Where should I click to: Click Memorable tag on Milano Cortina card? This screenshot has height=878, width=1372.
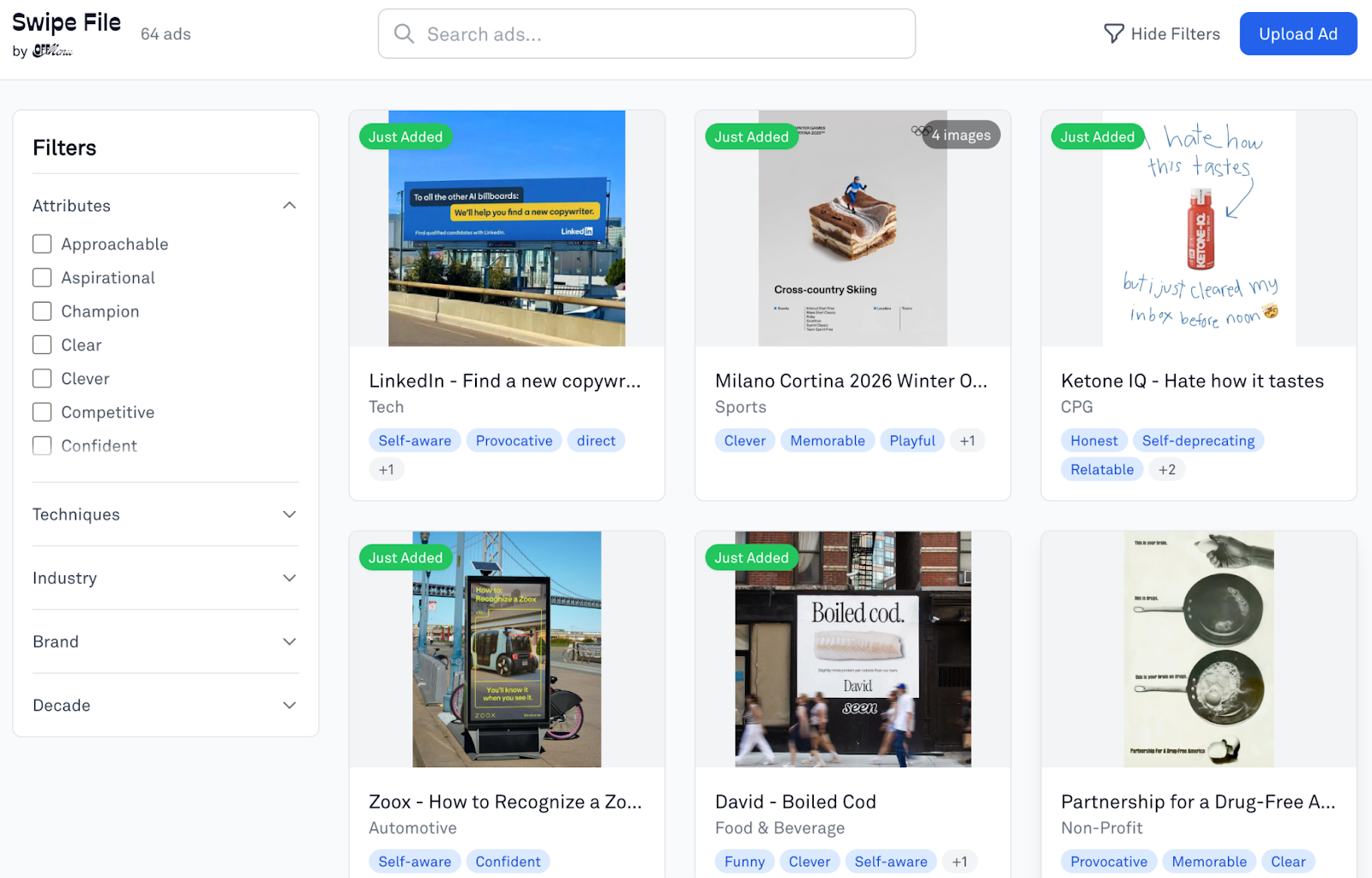[827, 441]
